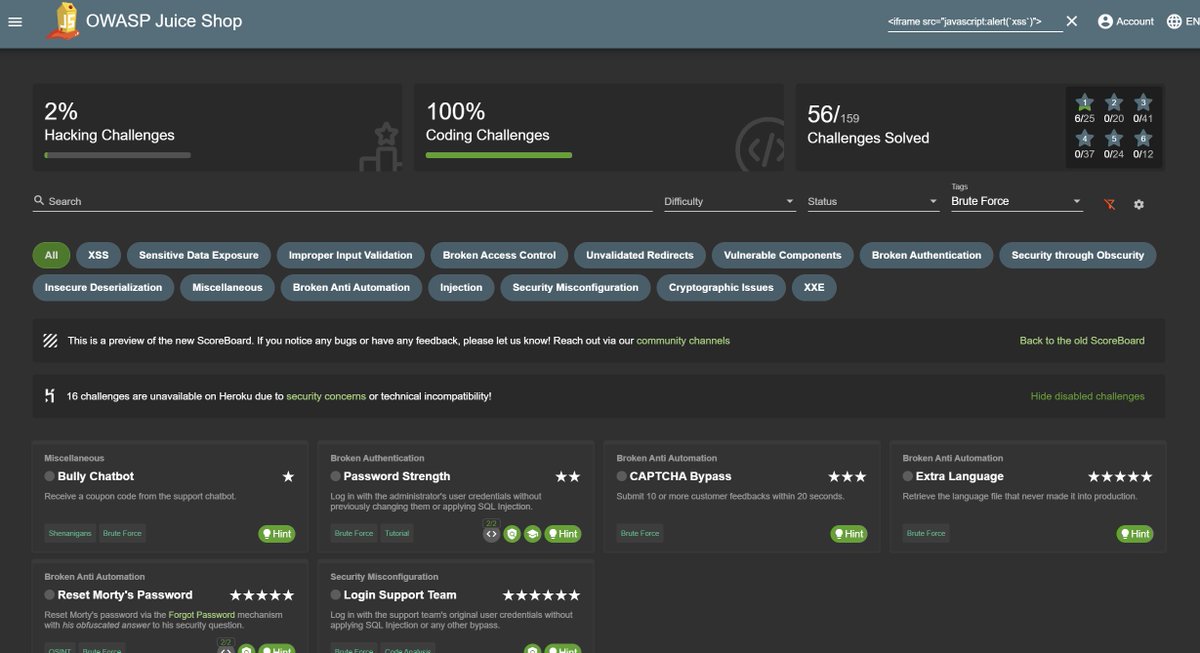Click the Coding Challenges progress bar

(x=499, y=155)
